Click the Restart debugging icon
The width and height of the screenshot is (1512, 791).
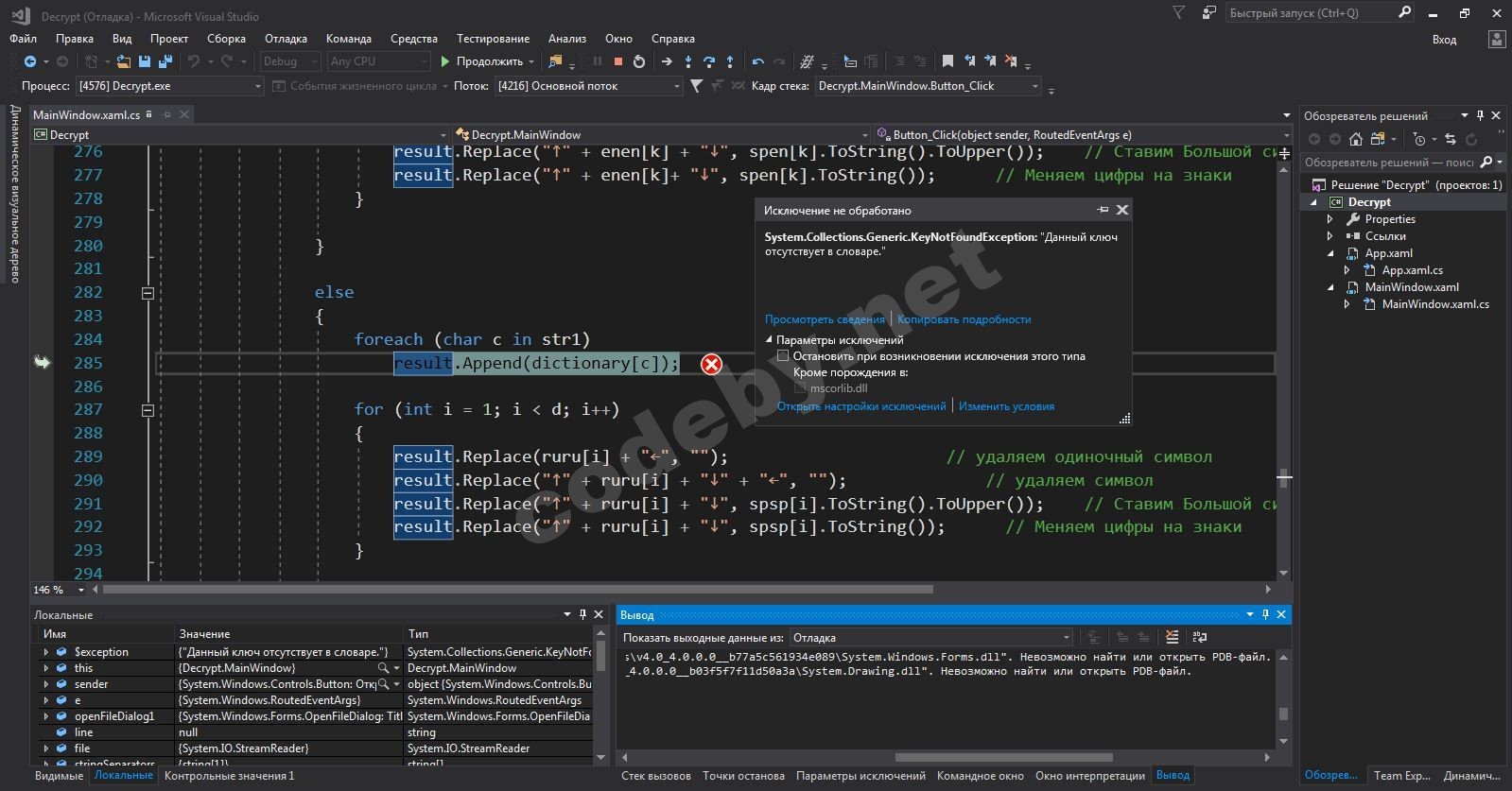click(x=639, y=61)
